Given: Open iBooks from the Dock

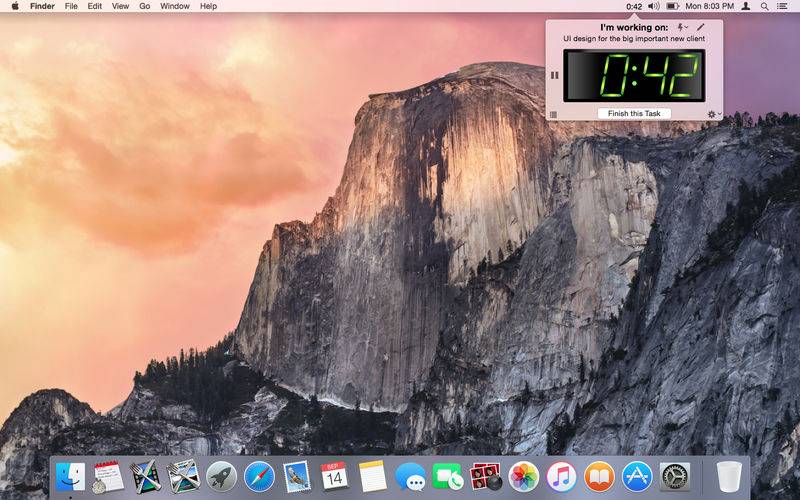Looking at the screenshot, I should pos(599,477).
